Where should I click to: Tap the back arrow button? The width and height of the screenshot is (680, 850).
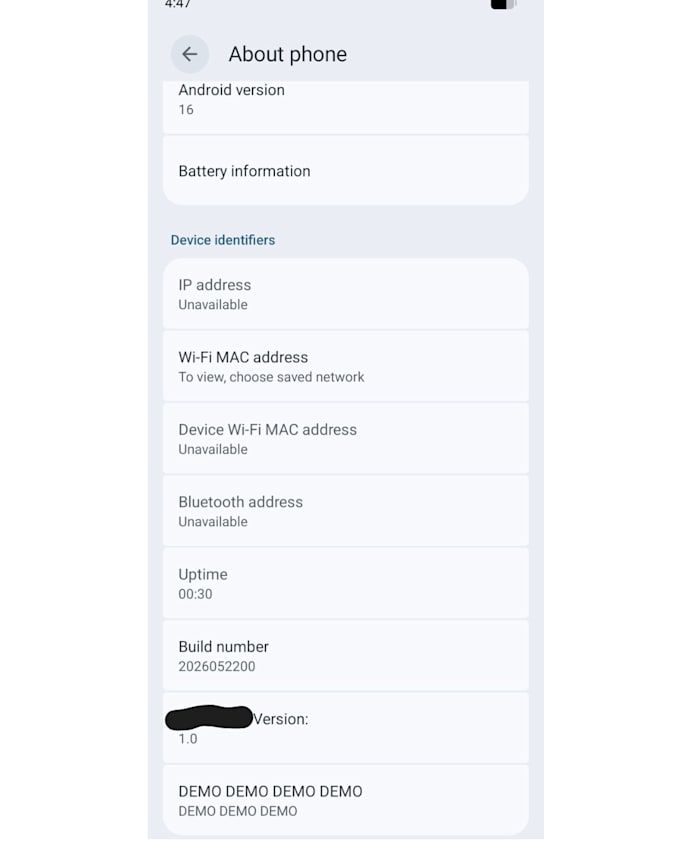(190, 54)
